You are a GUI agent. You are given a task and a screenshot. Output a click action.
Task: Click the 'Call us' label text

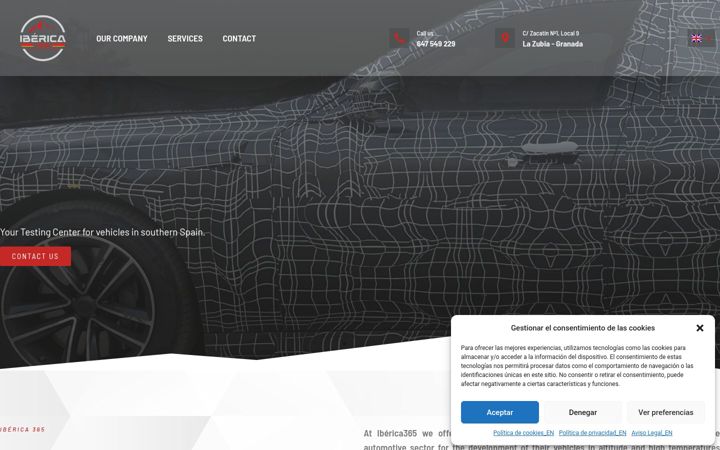click(x=425, y=34)
